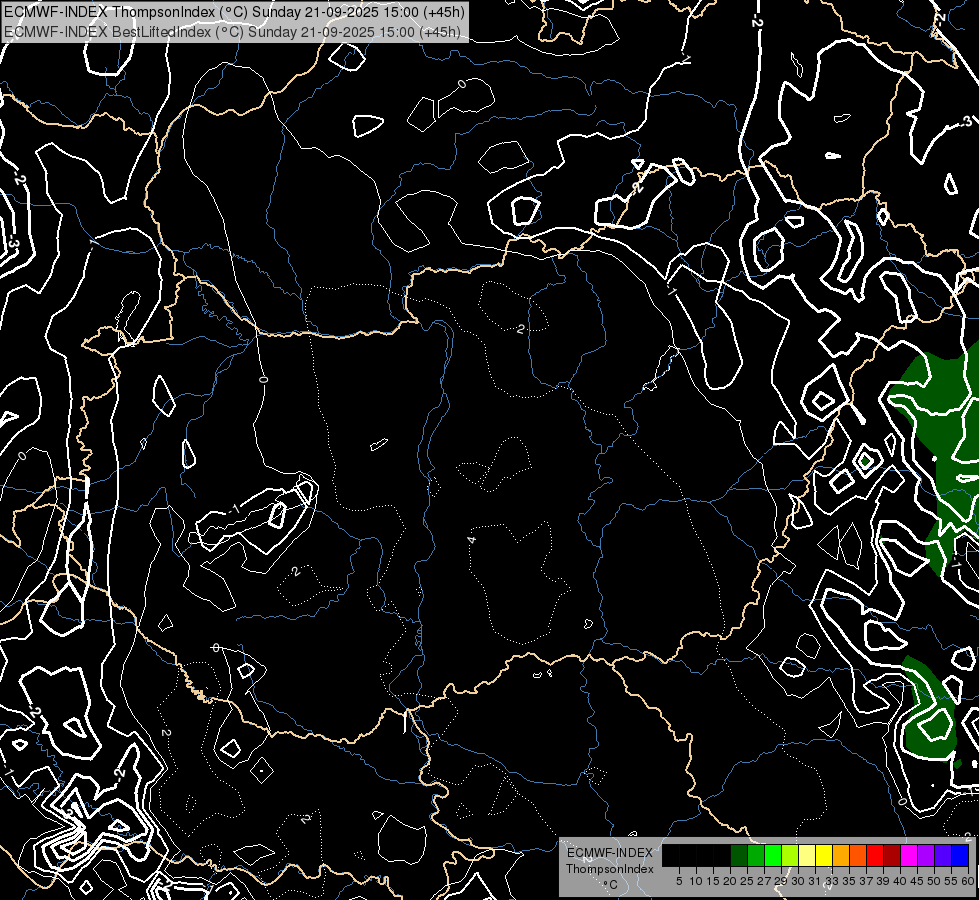Image resolution: width=979 pixels, height=900 pixels.
Task: Click the ThompsonIndex label in the legend
Action: (x=609, y=869)
